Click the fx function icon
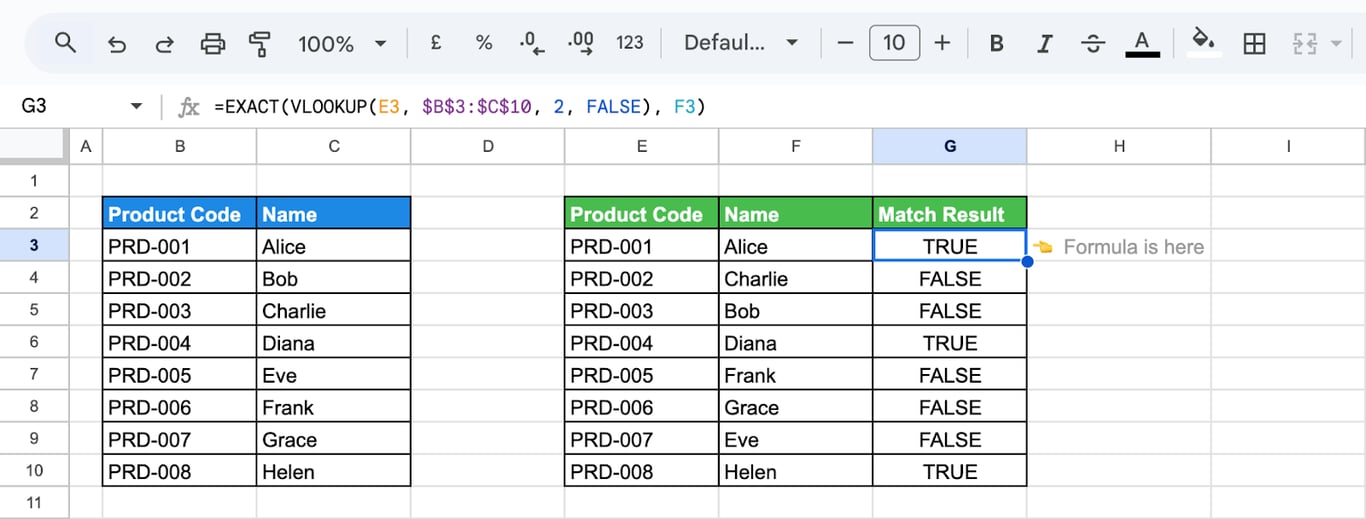Viewport: 1366px width, 519px height. pos(188,107)
